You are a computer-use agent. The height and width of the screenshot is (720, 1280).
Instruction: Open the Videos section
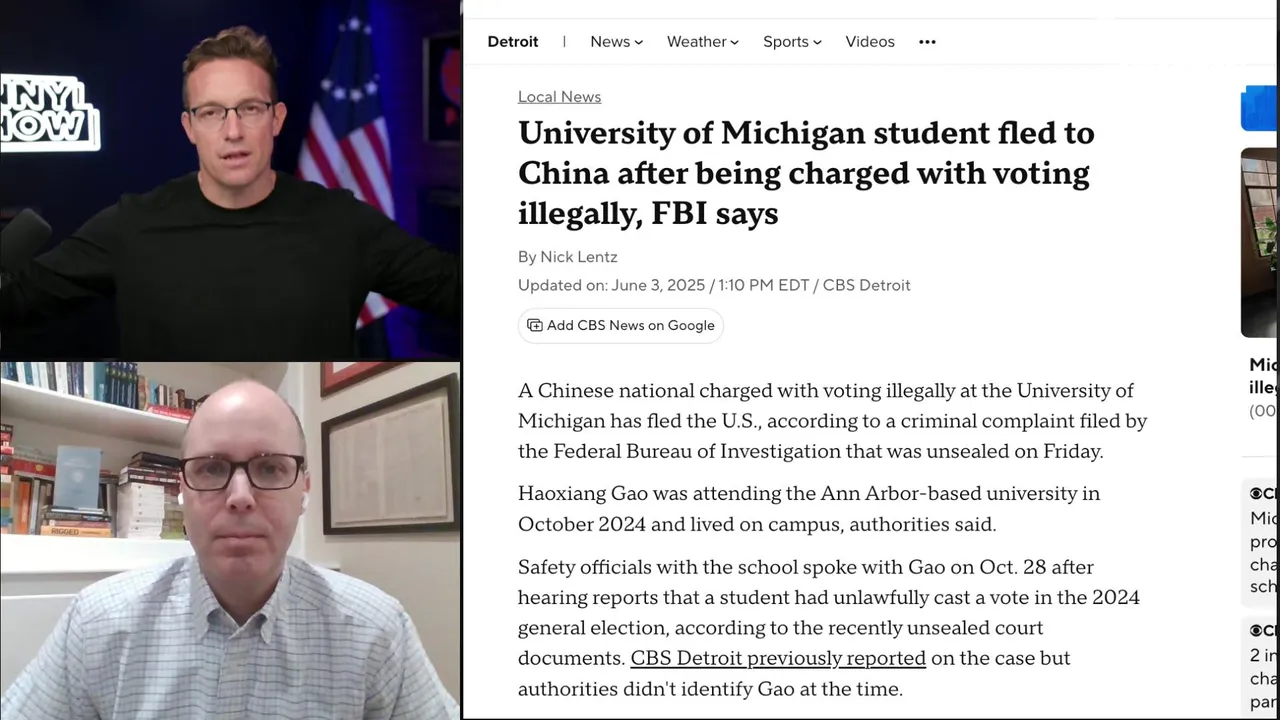tap(870, 42)
